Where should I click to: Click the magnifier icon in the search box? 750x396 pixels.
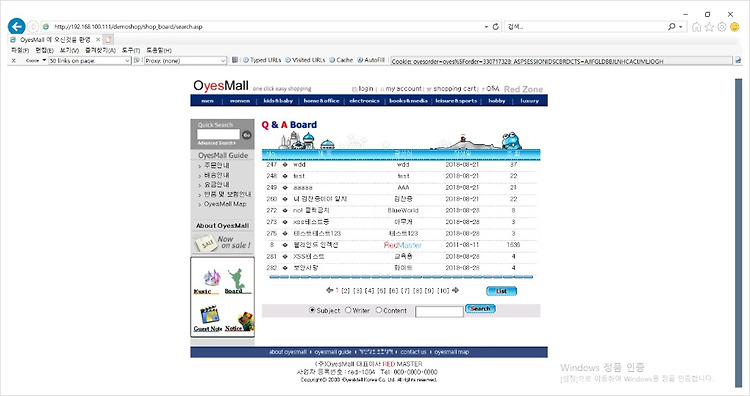click(x=672, y=27)
